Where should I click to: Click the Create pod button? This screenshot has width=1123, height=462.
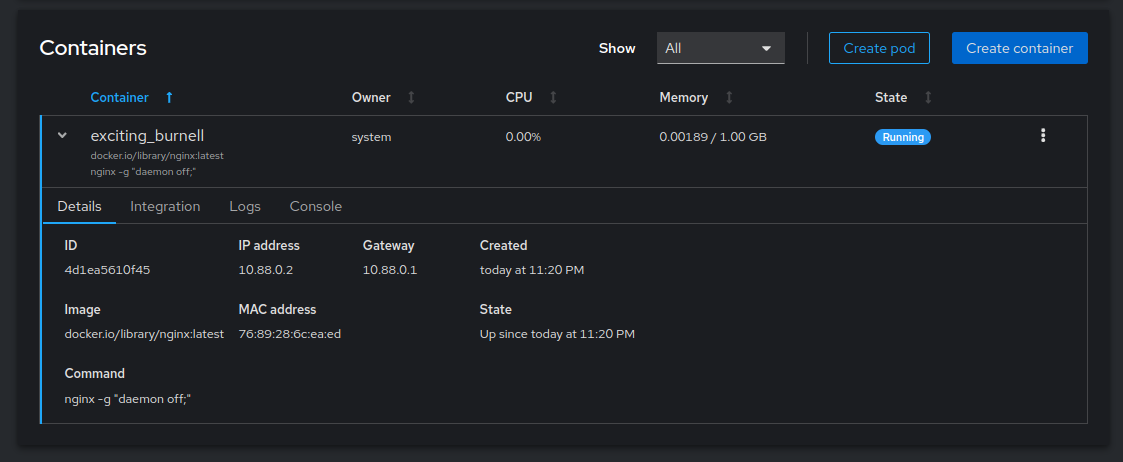tap(879, 48)
